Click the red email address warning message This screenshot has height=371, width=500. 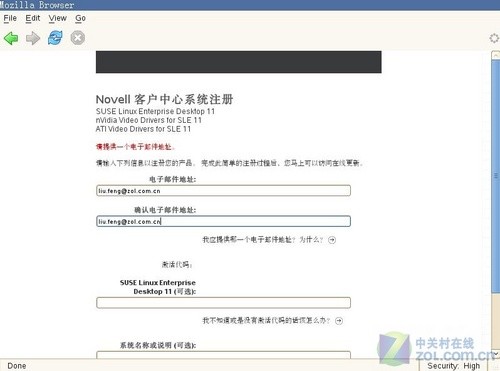coord(135,147)
